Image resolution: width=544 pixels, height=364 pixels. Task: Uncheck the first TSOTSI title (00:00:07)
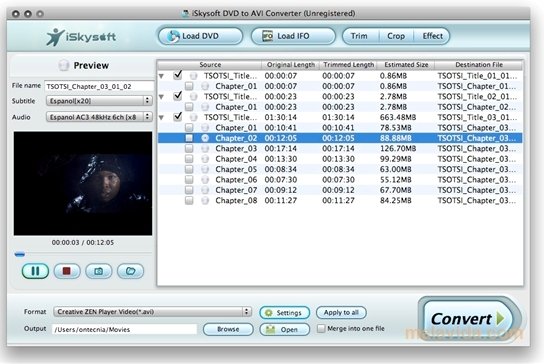click(178, 75)
